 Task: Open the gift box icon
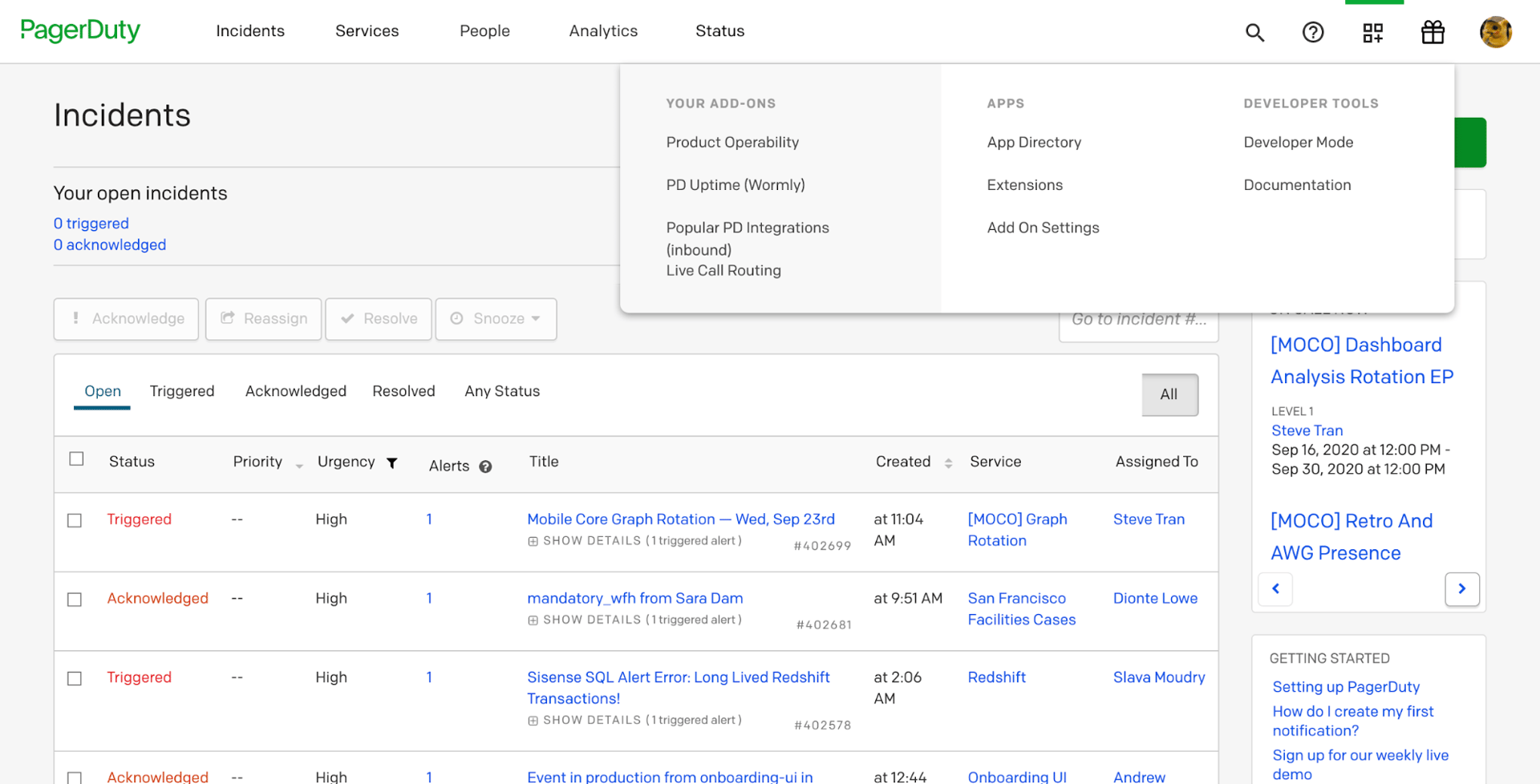pyautogui.click(x=1433, y=32)
